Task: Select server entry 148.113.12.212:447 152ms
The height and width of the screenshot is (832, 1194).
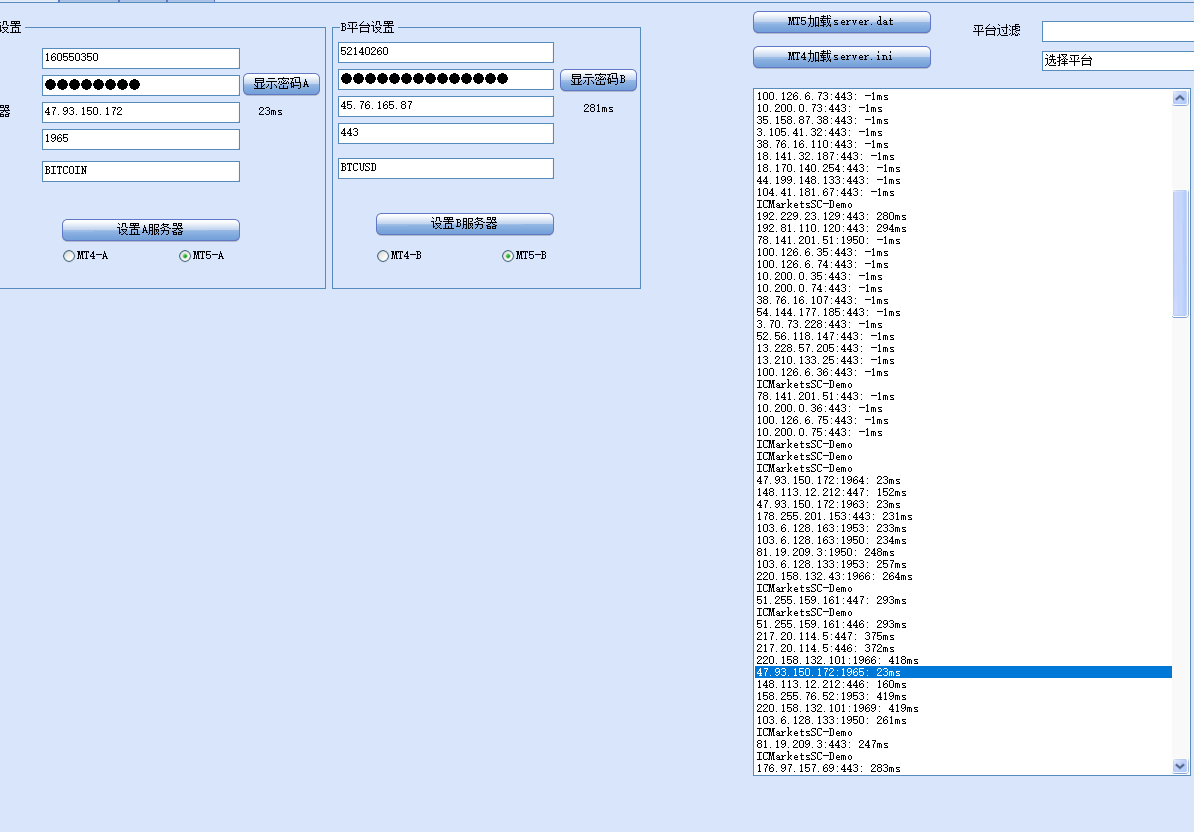Action: pyautogui.click(x=829, y=492)
